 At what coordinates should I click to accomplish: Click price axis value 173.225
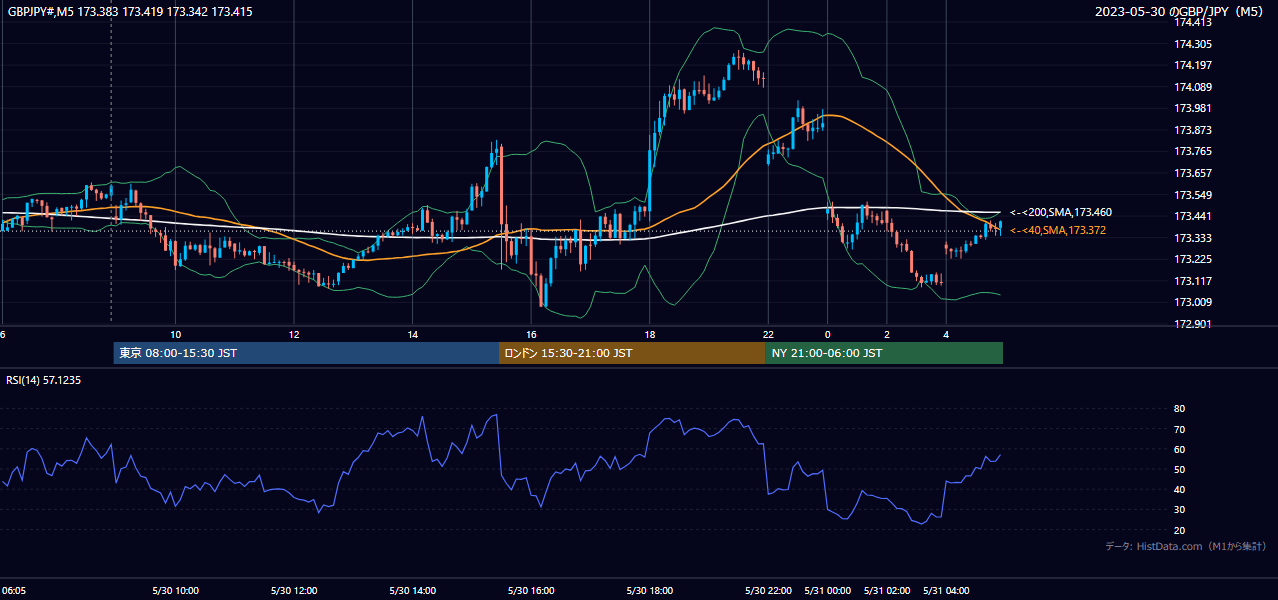point(1192,259)
